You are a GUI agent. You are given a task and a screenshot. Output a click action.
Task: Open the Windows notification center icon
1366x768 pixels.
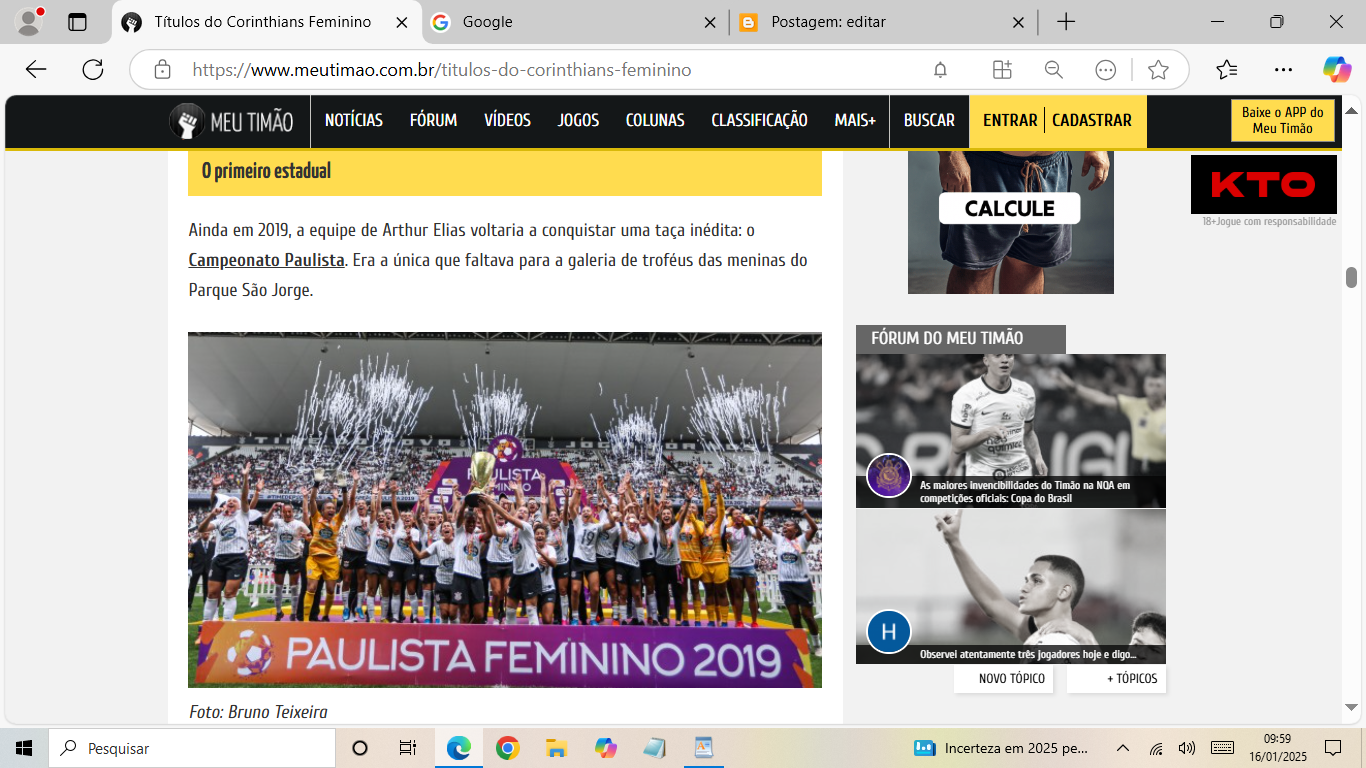pyautogui.click(x=1332, y=748)
